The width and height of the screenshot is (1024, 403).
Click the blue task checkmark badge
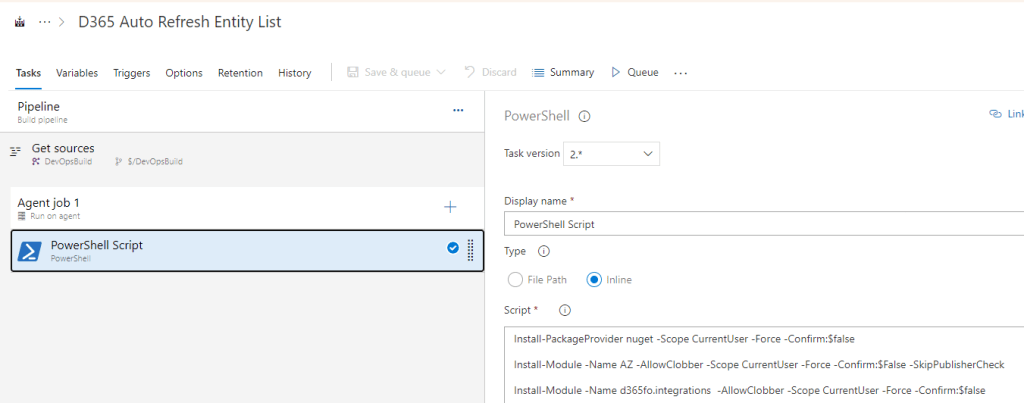(x=453, y=248)
